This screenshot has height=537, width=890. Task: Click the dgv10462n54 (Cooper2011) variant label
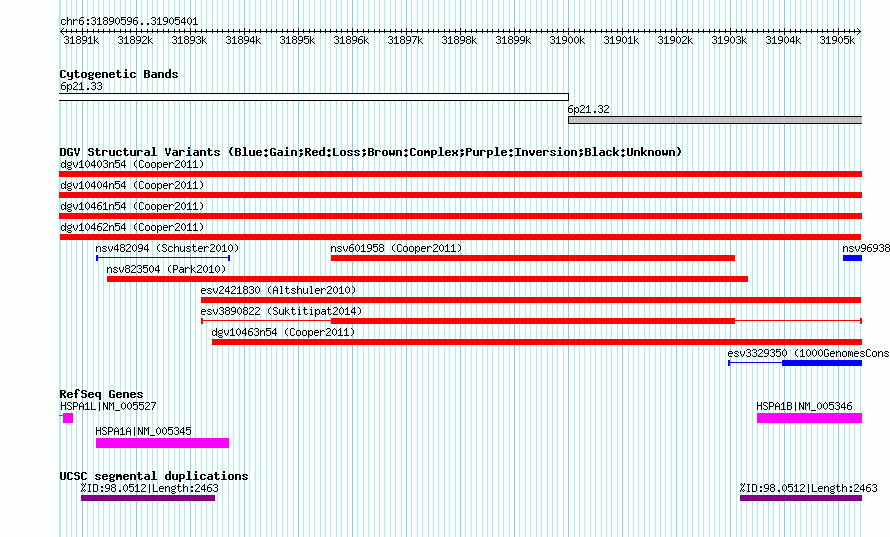coord(132,227)
